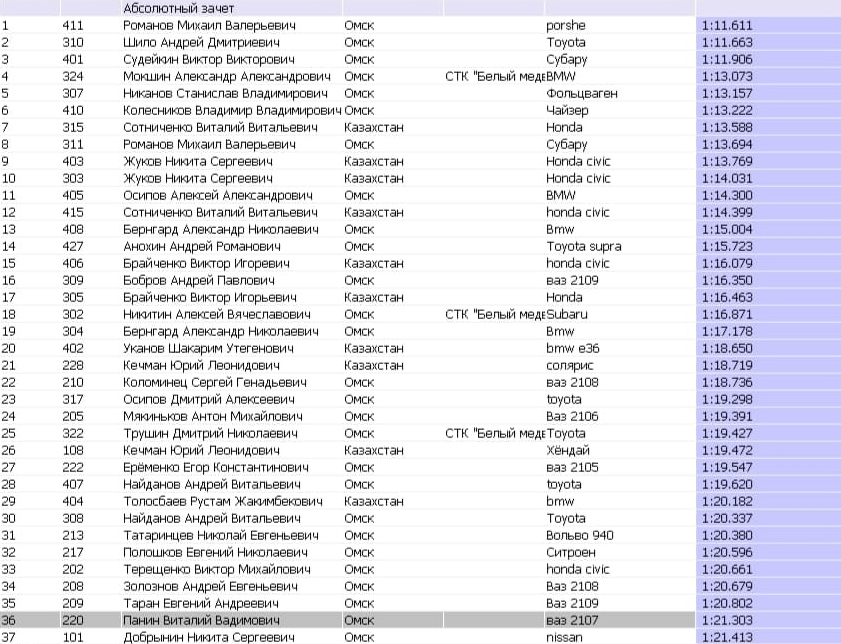Select the time 1:19.472

pyautogui.click(x=727, y=450)
